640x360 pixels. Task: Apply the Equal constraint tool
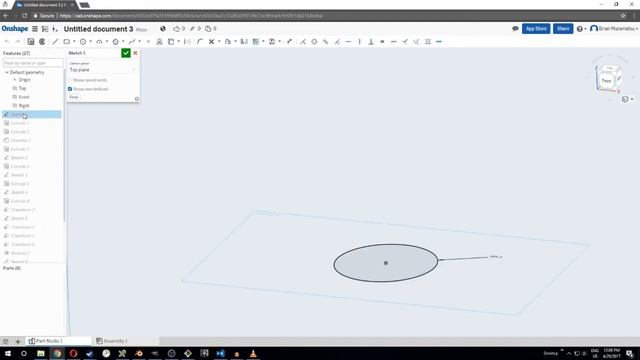382,42
